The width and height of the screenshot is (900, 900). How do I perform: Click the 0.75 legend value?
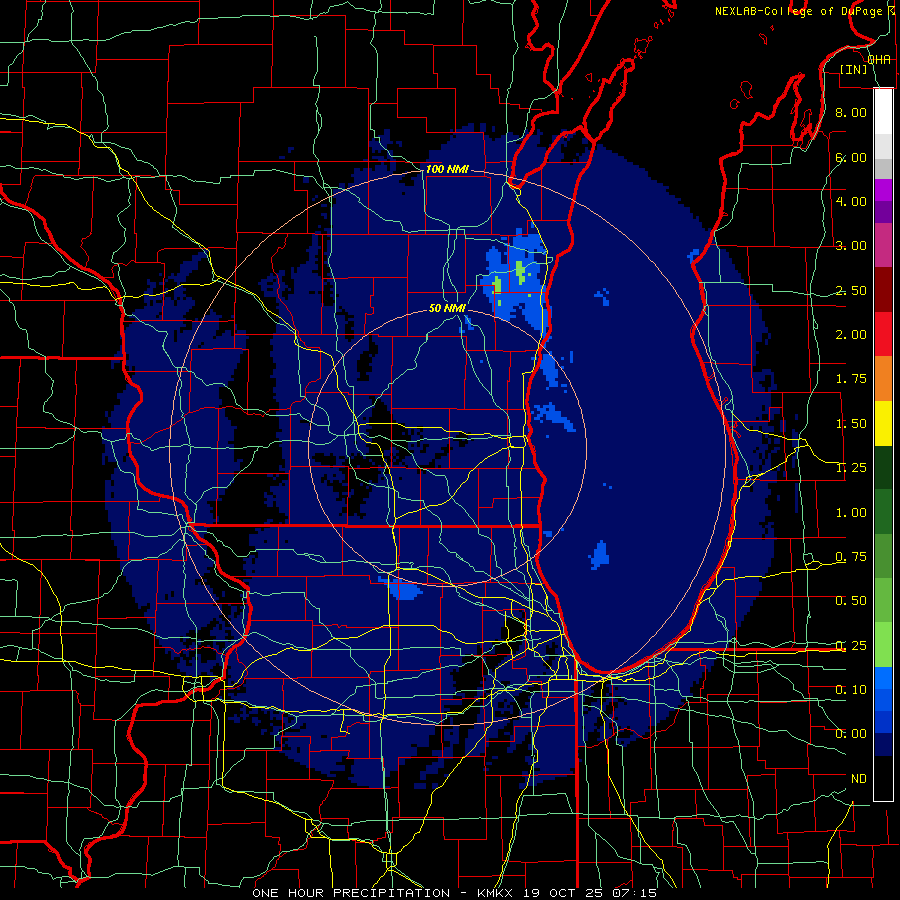tap(851, 557)
